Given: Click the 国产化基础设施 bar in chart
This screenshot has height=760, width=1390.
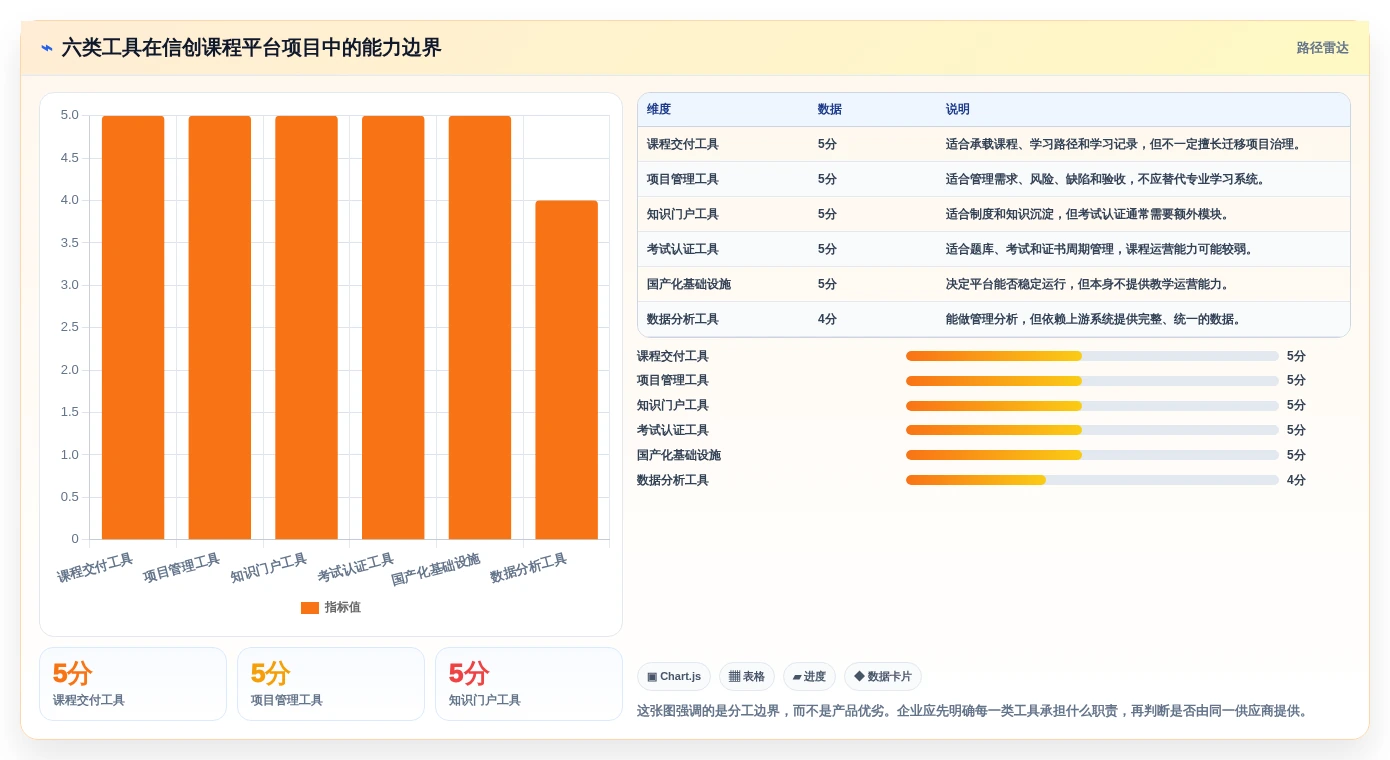Looking at the screenshot, I should pyautogui.click(x=480, y=328).
